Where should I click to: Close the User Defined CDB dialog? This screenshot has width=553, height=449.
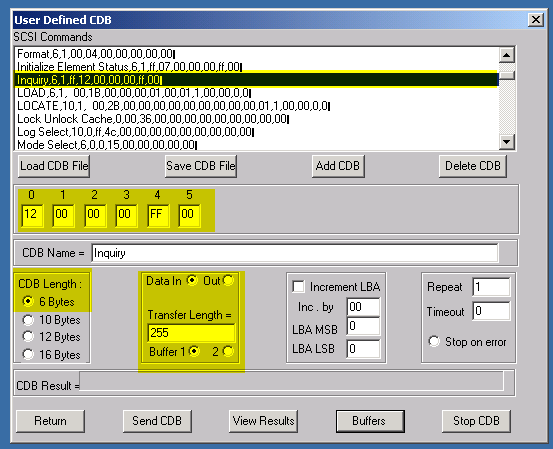535,20
